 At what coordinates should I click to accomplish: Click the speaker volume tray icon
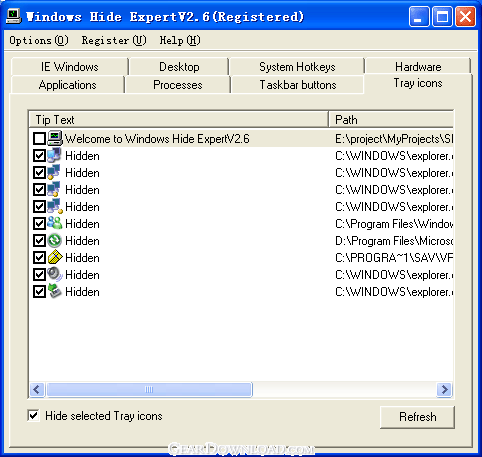coord(55,274)
